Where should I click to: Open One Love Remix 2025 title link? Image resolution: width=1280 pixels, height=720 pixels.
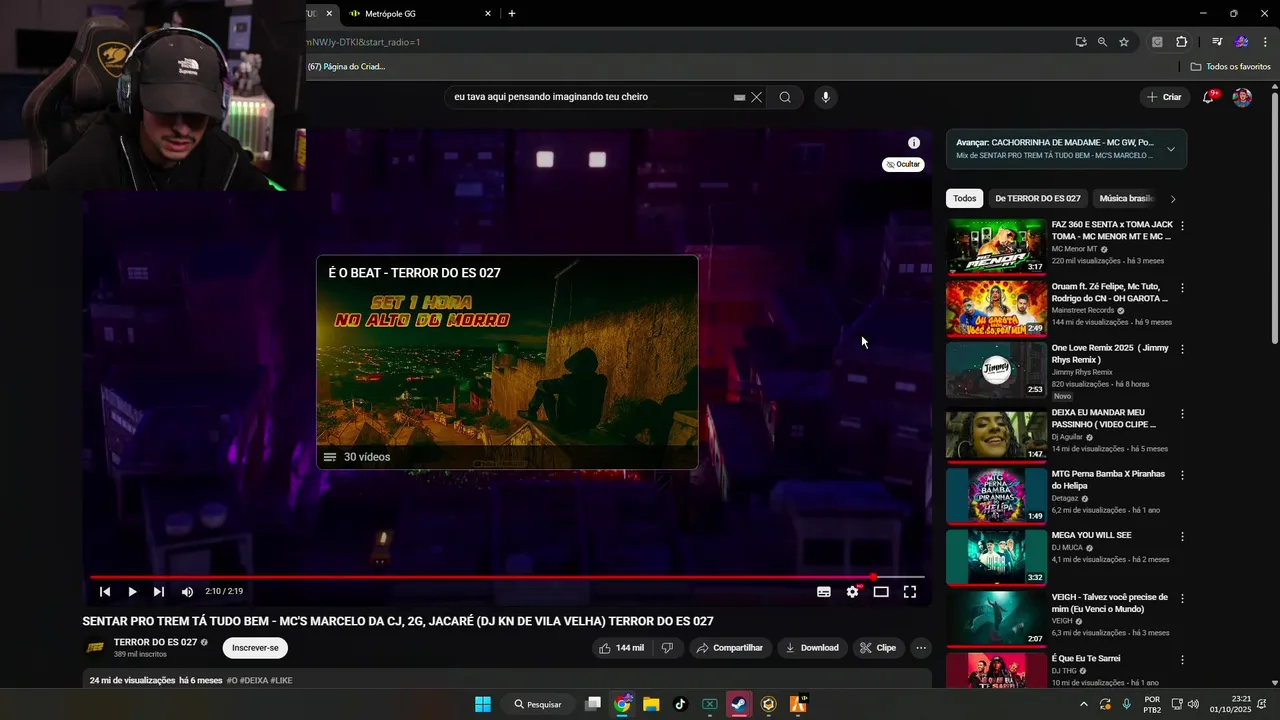1110,353
